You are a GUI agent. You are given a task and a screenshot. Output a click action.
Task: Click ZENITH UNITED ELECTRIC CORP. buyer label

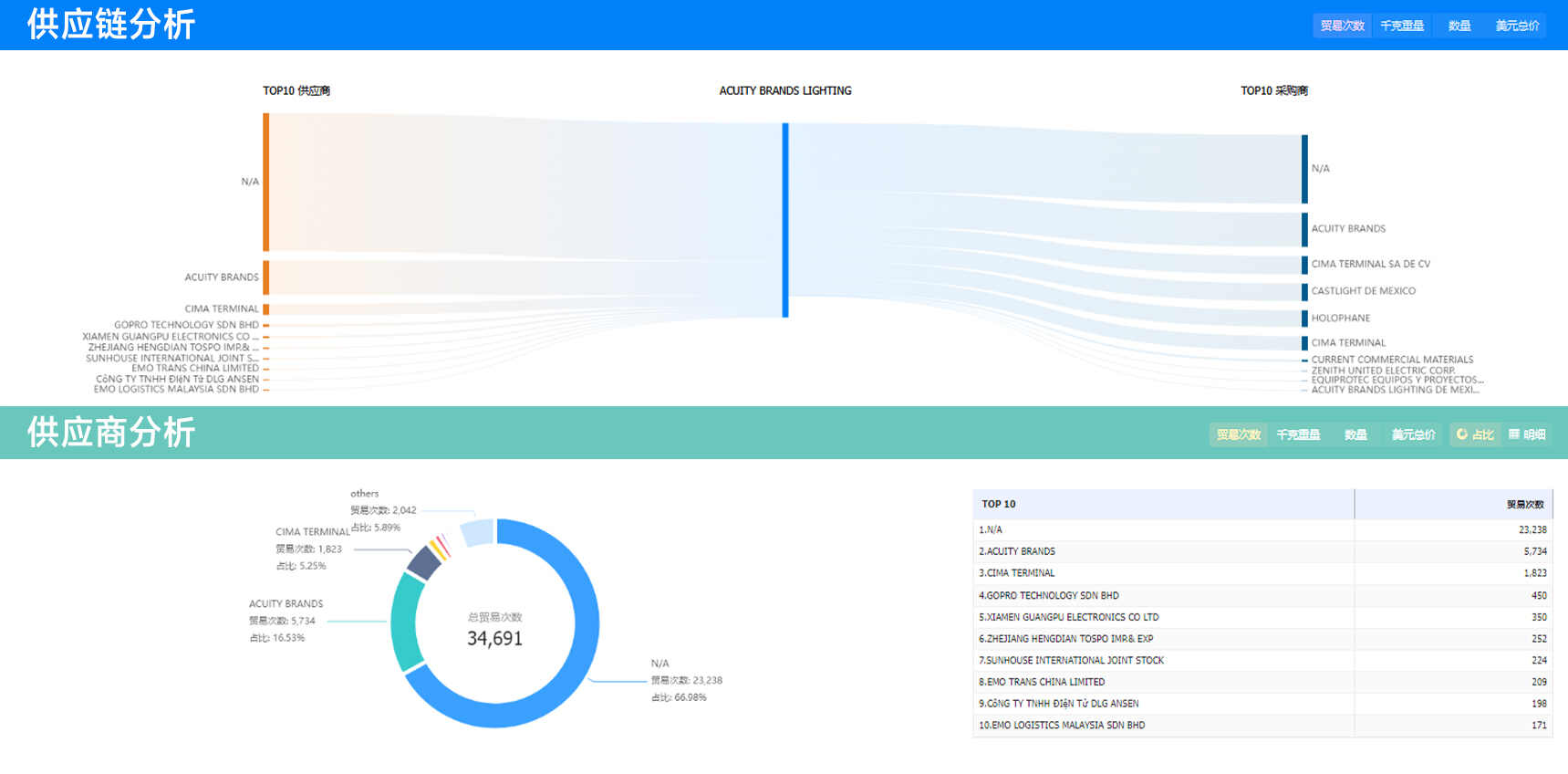(1384, 371)
